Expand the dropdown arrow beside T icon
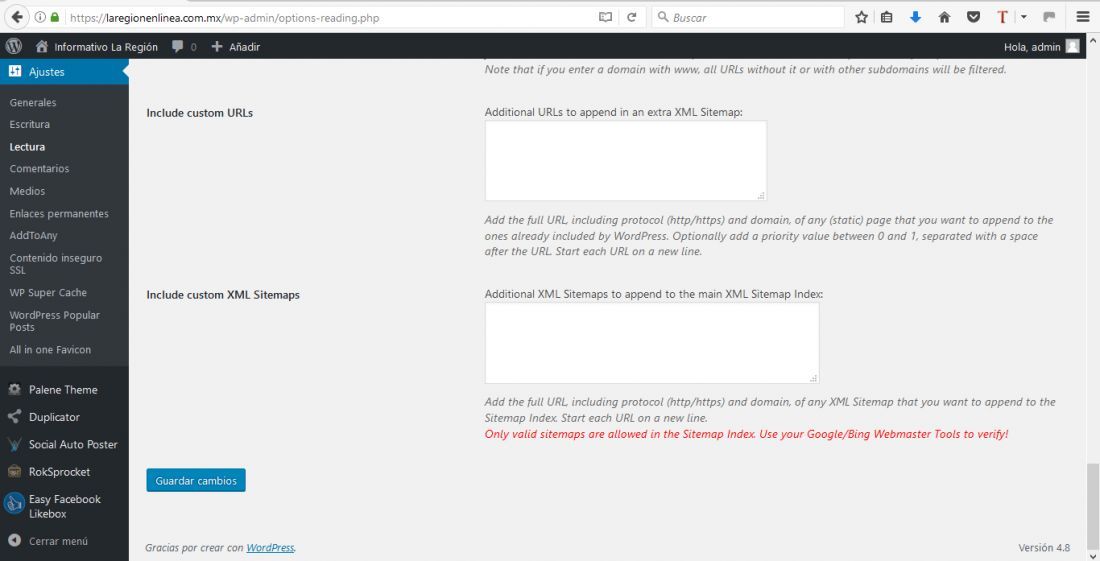The height and width of the screenshot is (561, 1100). click(1024, 18)
